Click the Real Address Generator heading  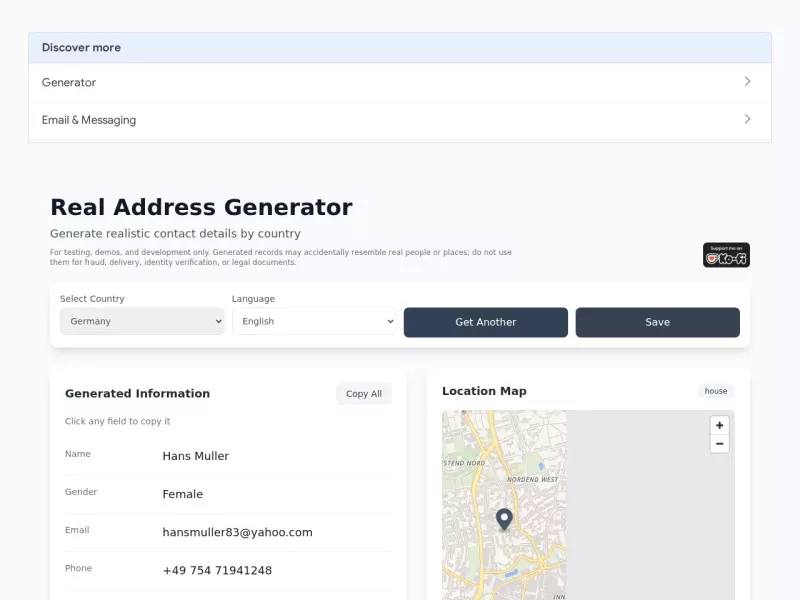pyautogui.click(x=201, y=207)
